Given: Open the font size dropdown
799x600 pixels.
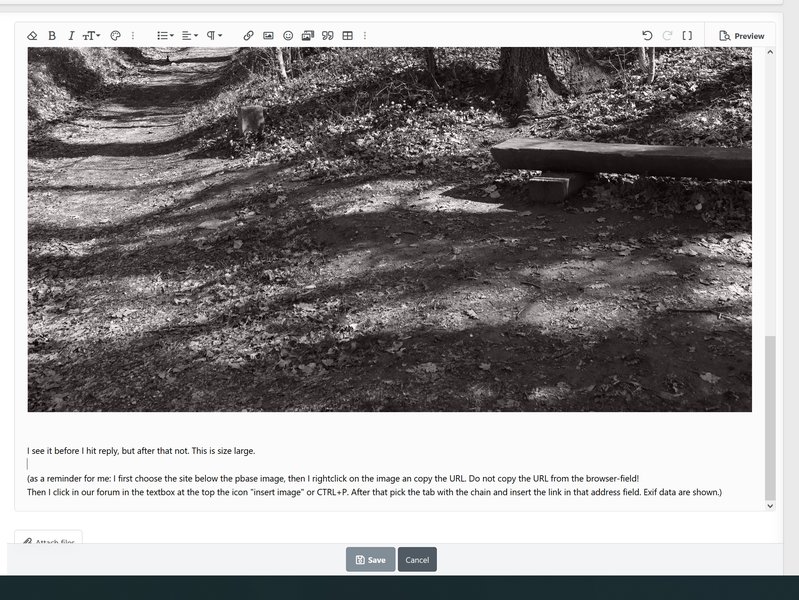Looking at the screenshot, I should pos(91,36).
